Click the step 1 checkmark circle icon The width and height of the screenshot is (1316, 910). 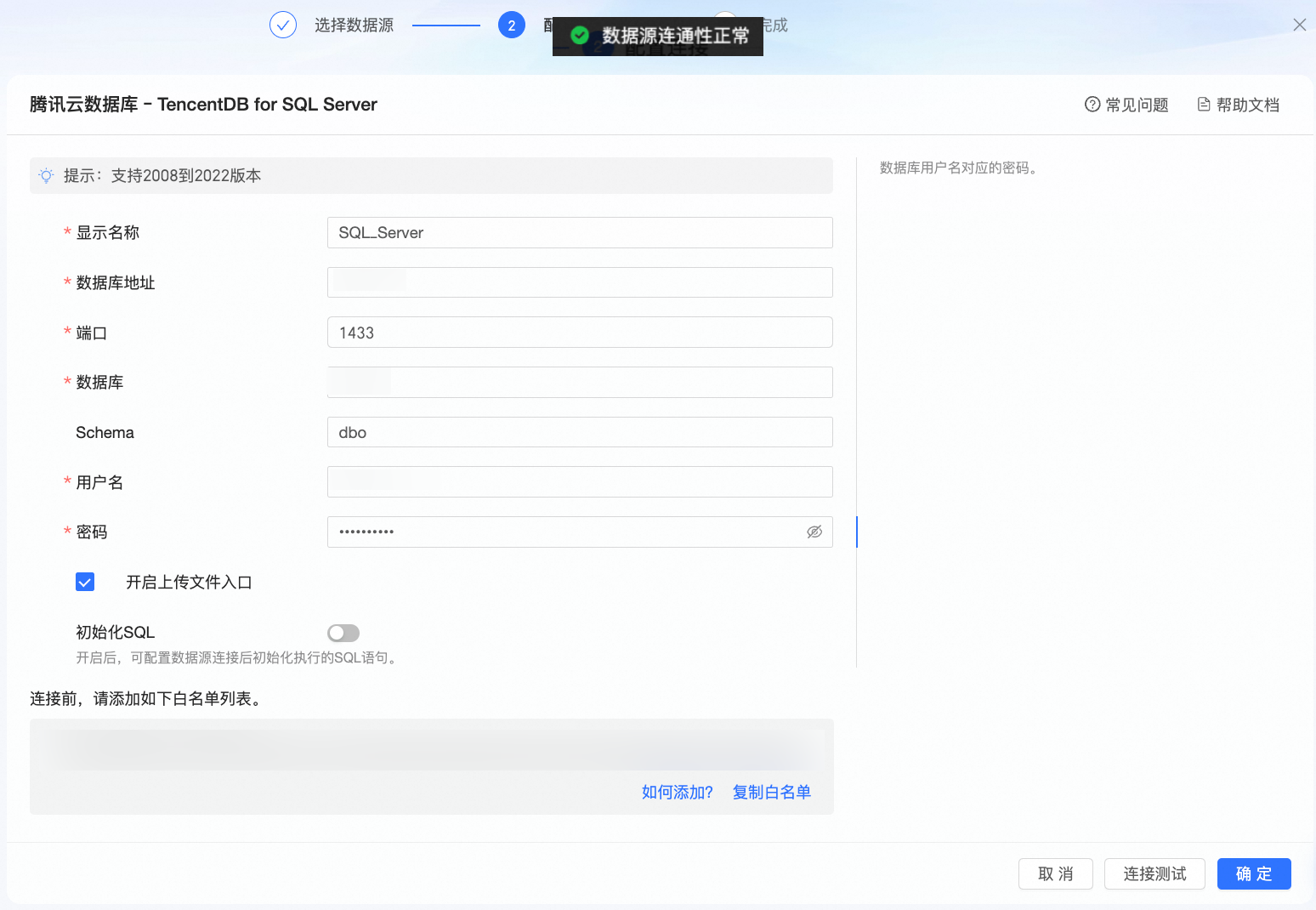click(x=283, y=26)
